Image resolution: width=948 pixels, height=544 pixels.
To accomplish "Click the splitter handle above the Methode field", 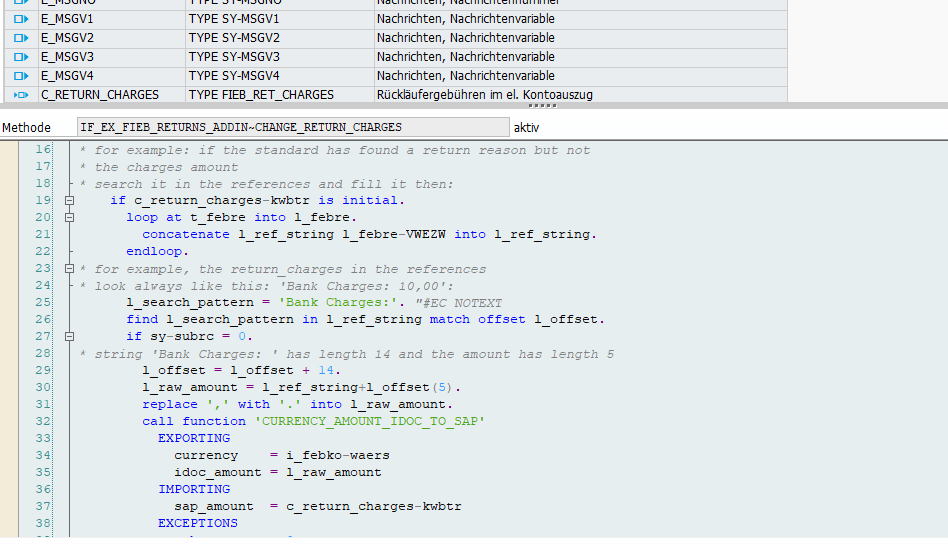I will click(542, 105).
